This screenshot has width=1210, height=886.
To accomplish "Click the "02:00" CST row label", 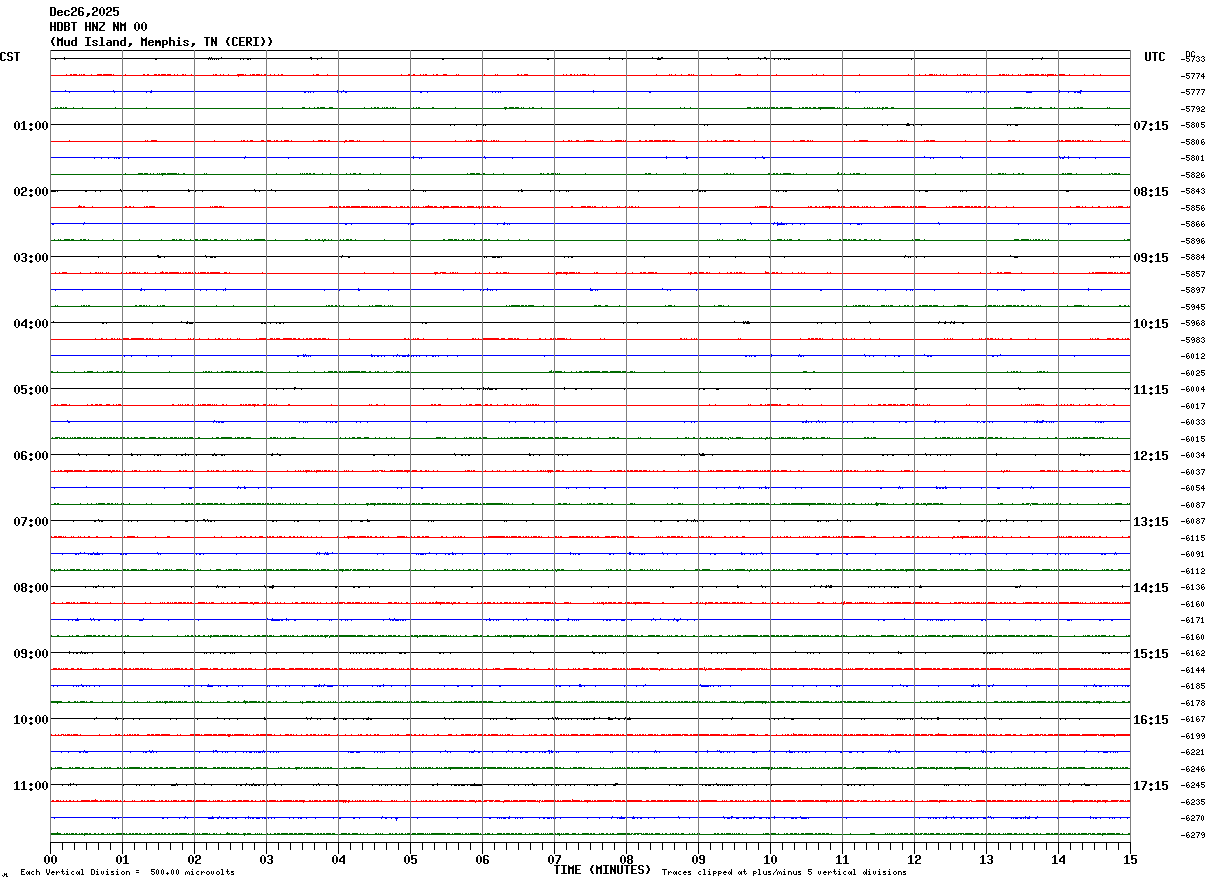I will tap(31, 191).
